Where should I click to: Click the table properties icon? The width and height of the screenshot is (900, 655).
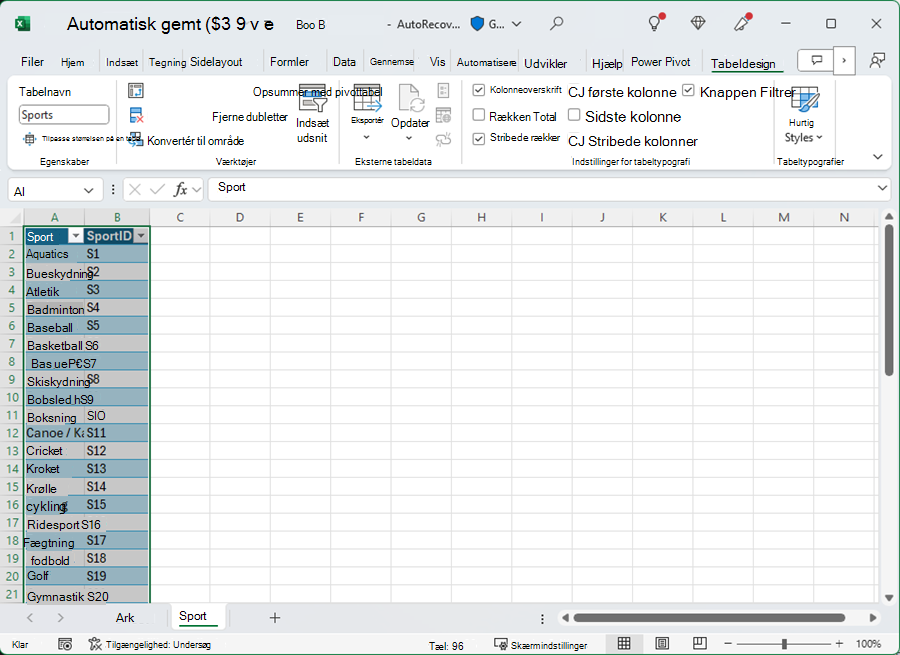[443, 91]
